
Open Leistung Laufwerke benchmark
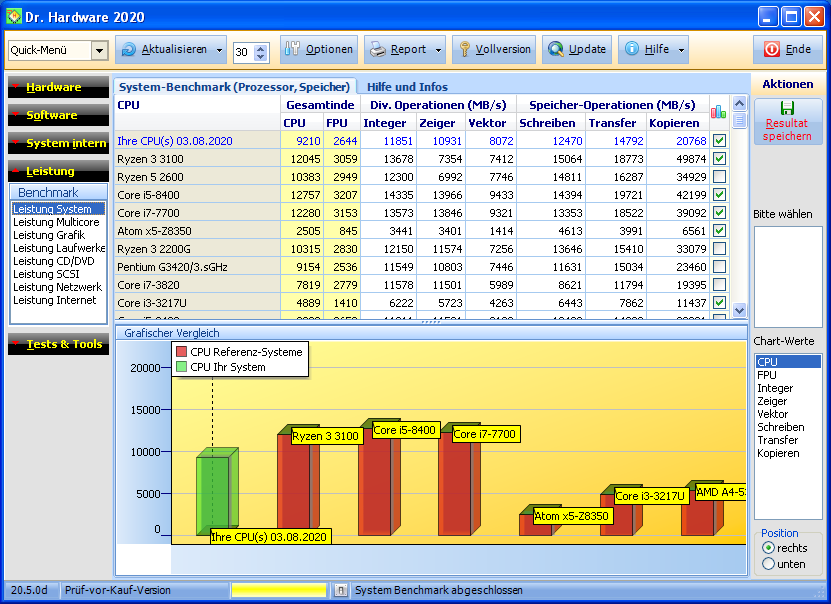(59, 248)
